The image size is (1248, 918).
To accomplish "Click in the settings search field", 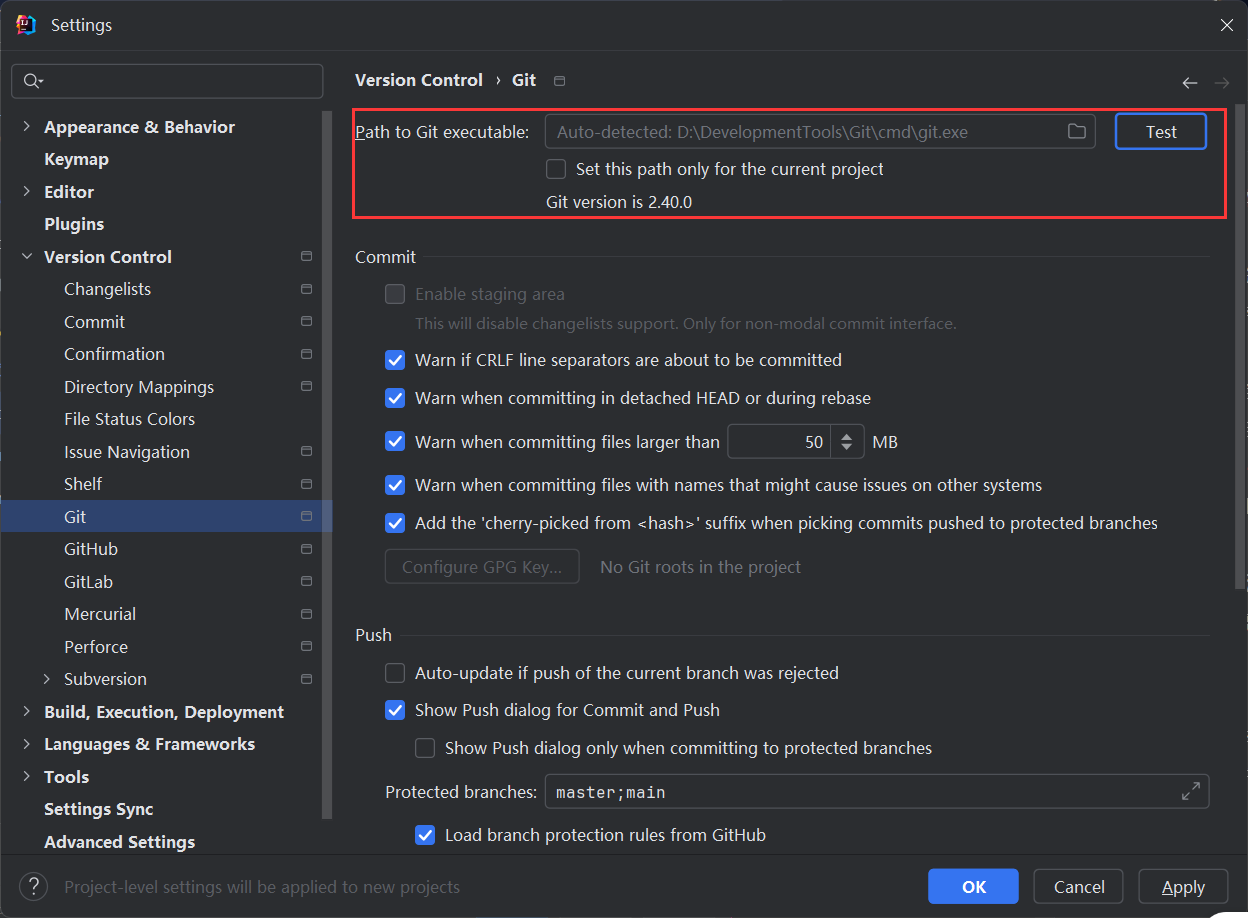I will (167, 81).
